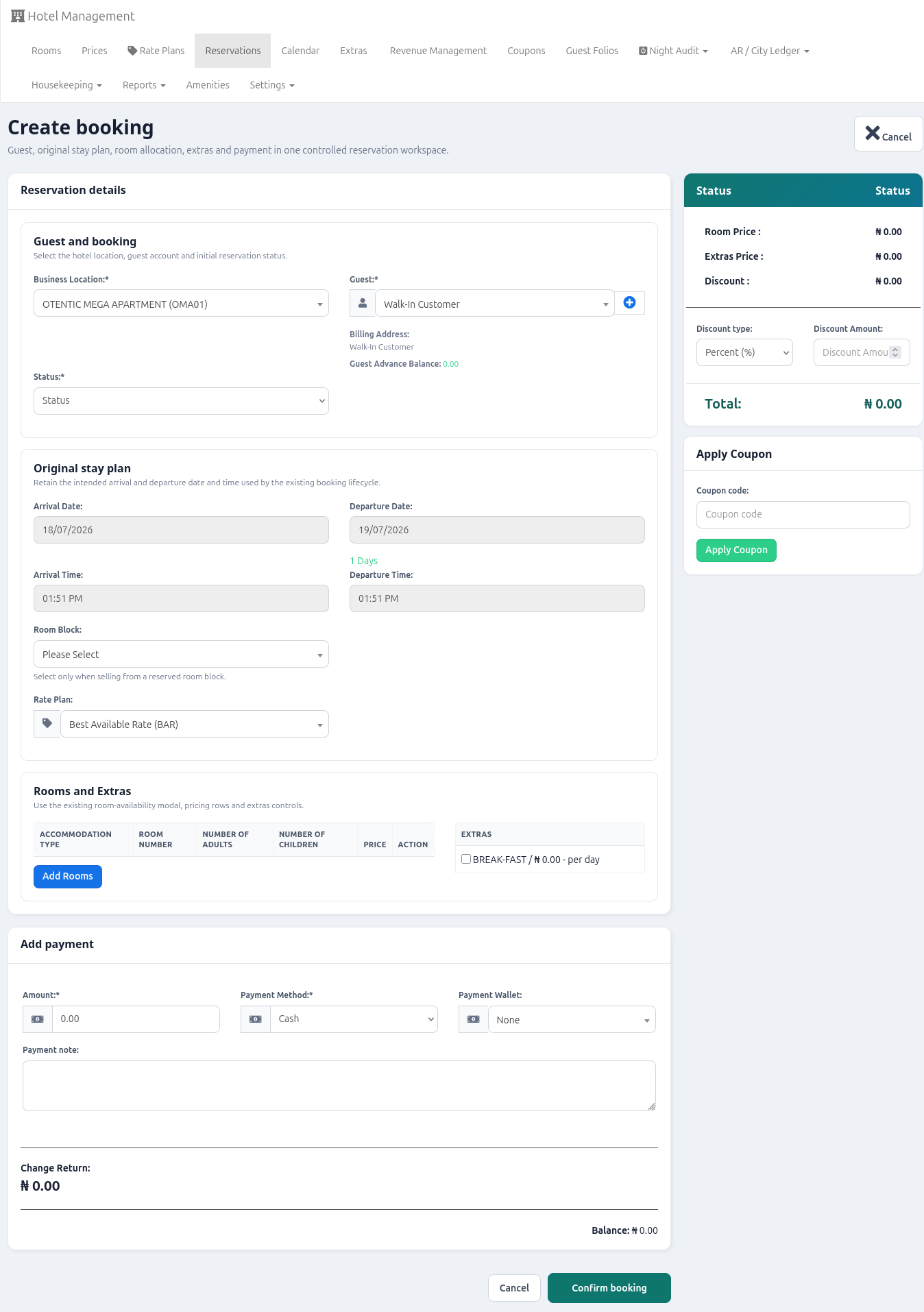Viewport: 924px width, 1312px height.
Task: Click the Night Audit icon
Action: coord(643,51)
